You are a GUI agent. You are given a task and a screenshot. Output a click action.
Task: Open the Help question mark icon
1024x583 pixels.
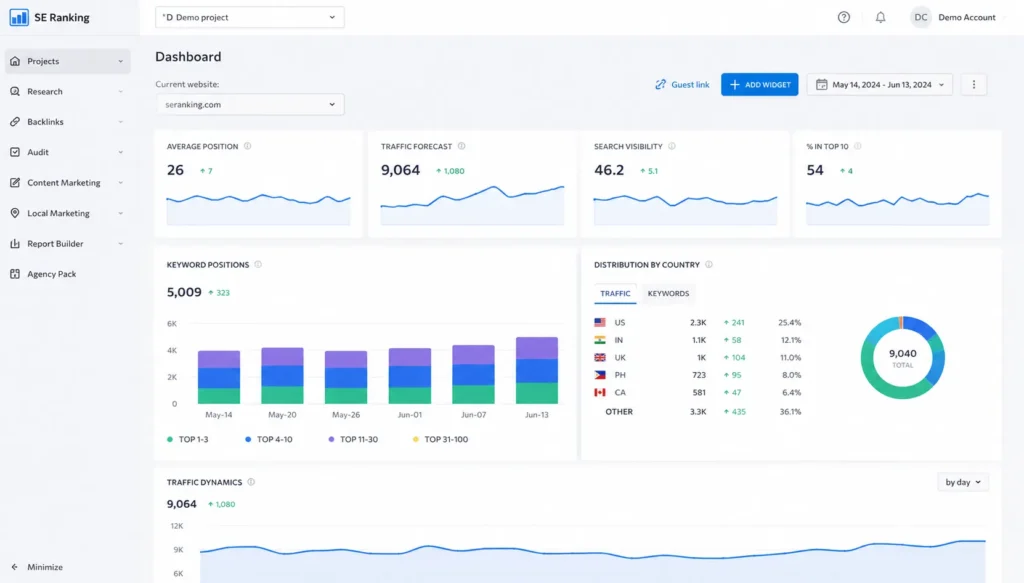pos(844,18)
